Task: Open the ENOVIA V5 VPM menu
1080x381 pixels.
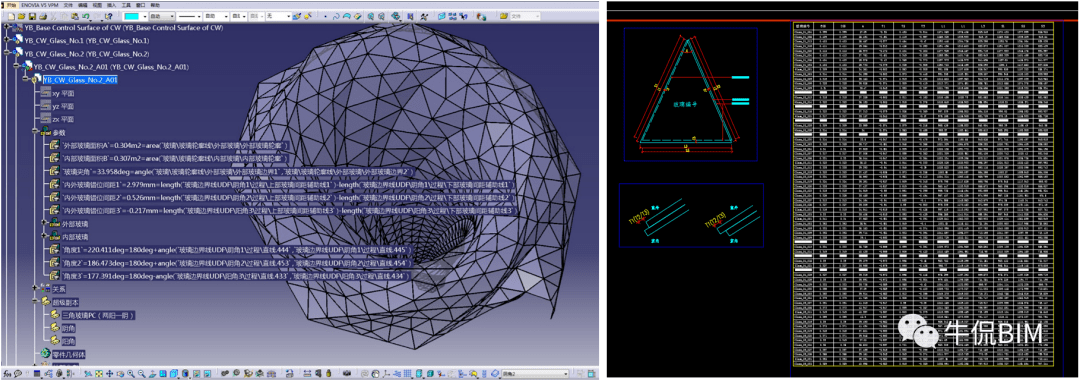Action: point(39,5)
